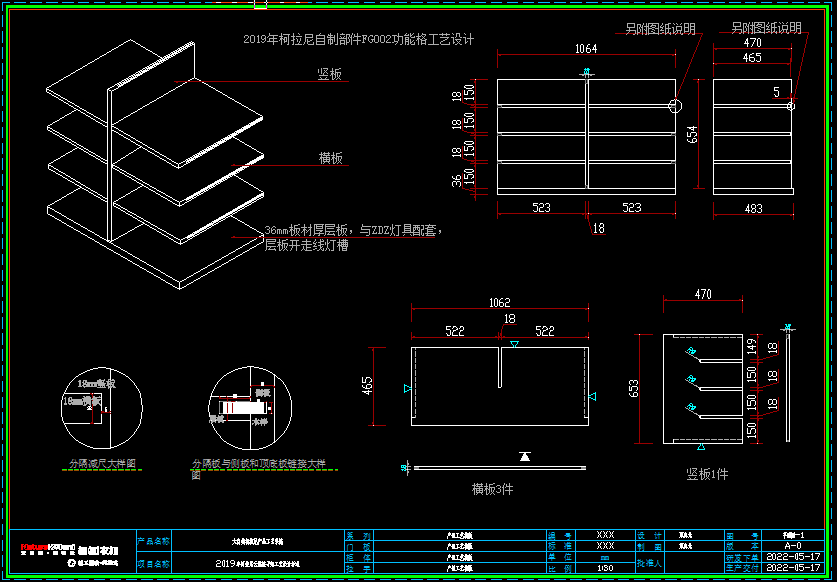837x582 pixels.
Task: Select the small callout circle on the side elevation
Action: [790, 105]
